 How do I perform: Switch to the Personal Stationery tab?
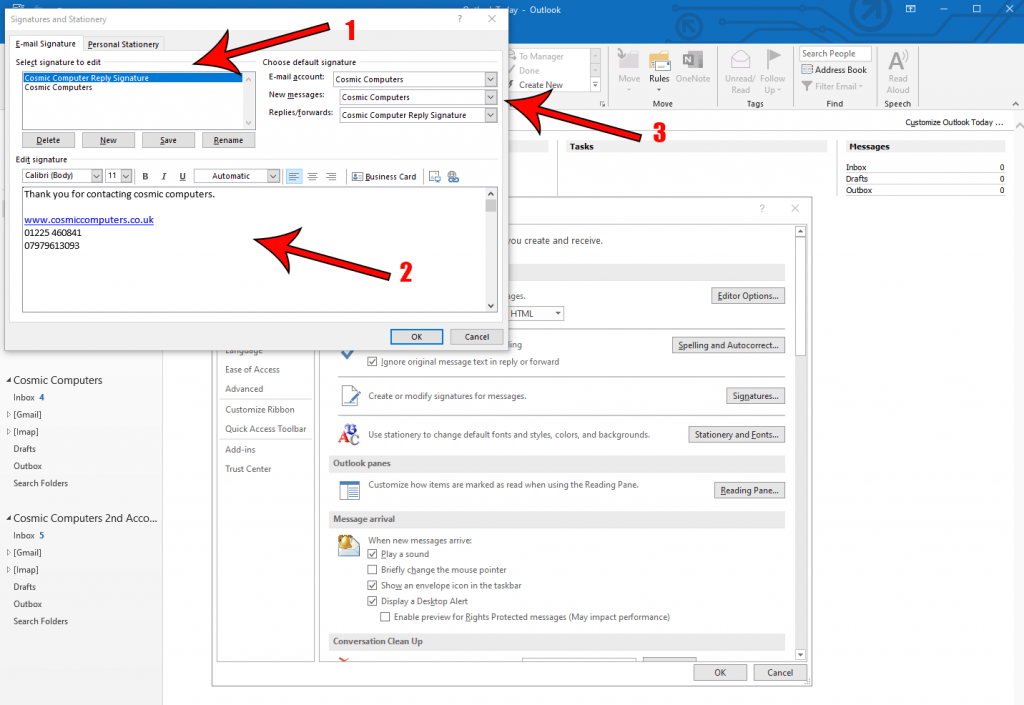[123, 44]
